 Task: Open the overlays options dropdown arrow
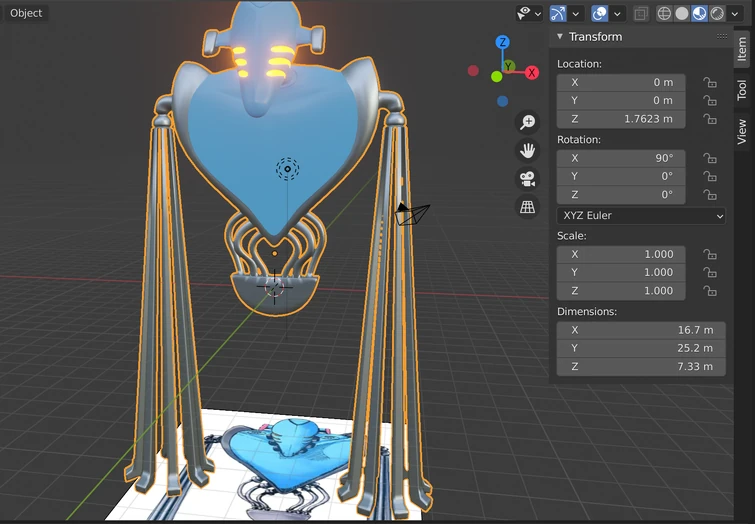point(618,13)
